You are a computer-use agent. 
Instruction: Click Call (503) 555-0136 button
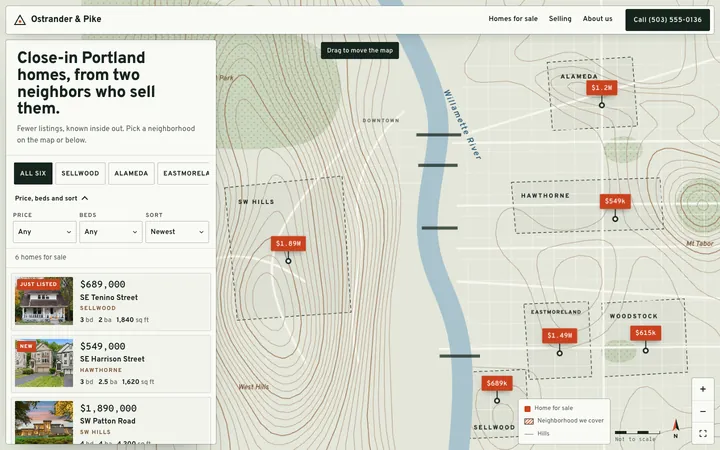[667, 20]
